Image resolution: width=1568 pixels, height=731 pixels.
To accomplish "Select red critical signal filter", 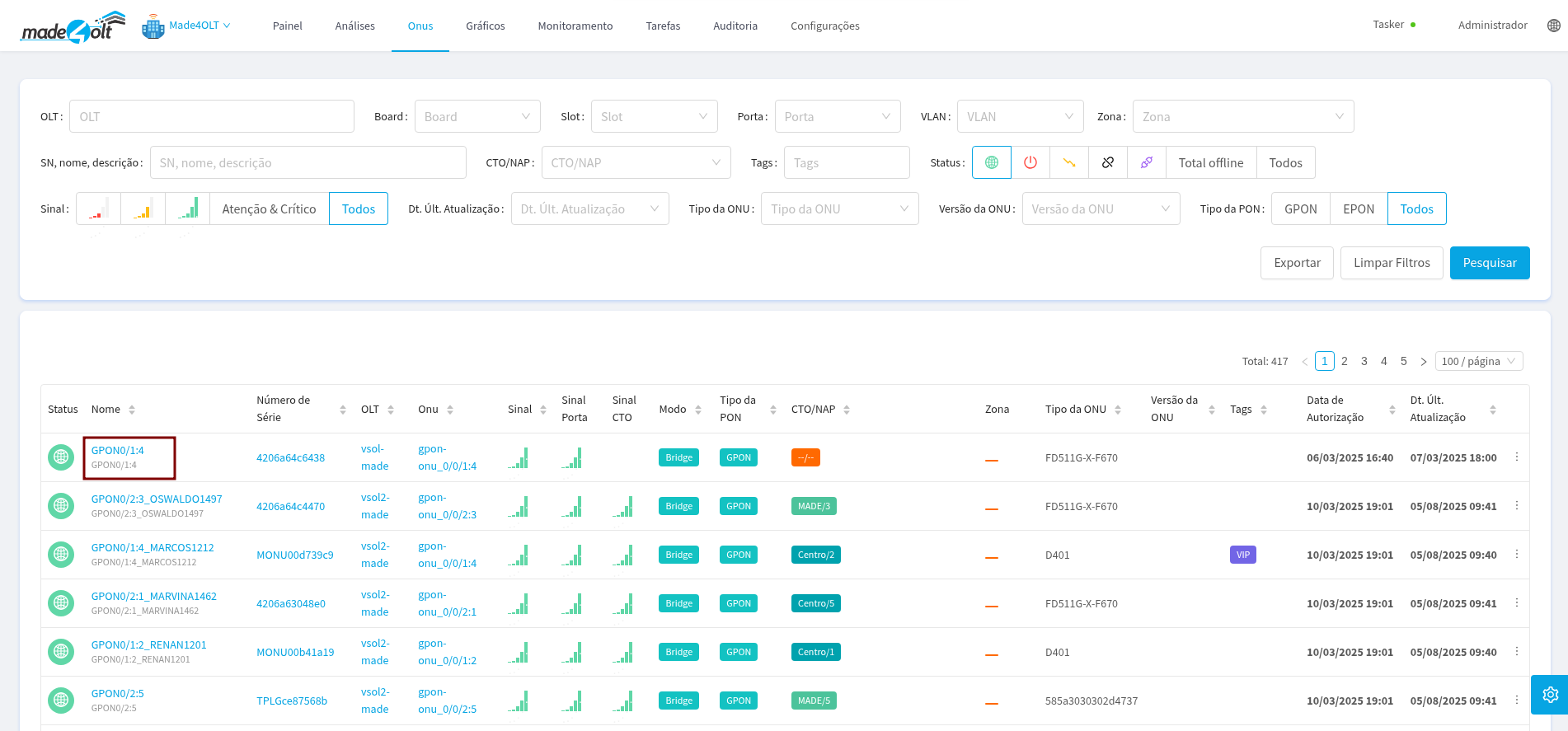I will click(x=99, y=209).
